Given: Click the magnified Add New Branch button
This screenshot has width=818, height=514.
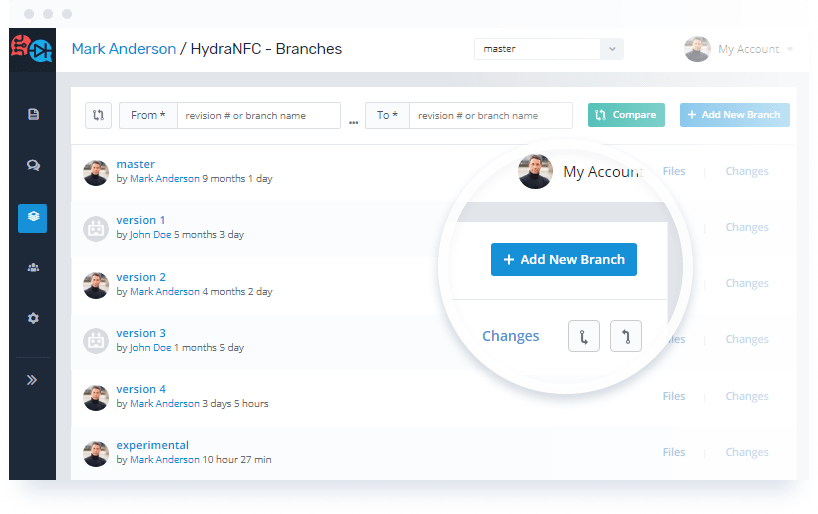Looking at the screenshot, I should coord(563,259).
